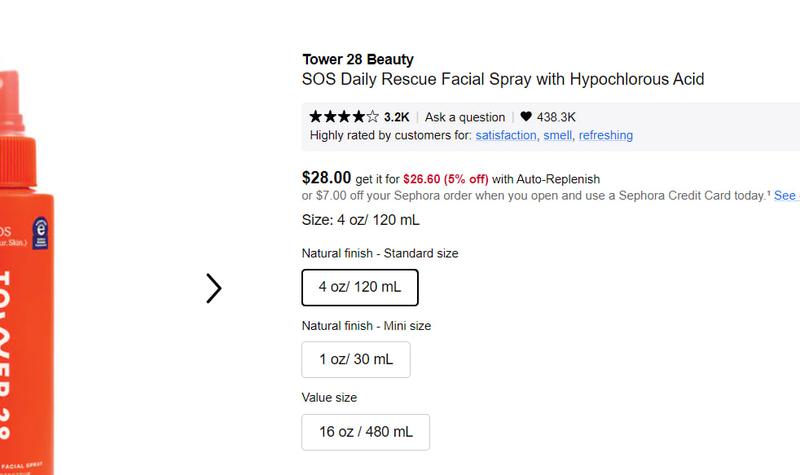Screen dimensions: 800x475
Task: Click the Value size heading
Action: [329, 398]
